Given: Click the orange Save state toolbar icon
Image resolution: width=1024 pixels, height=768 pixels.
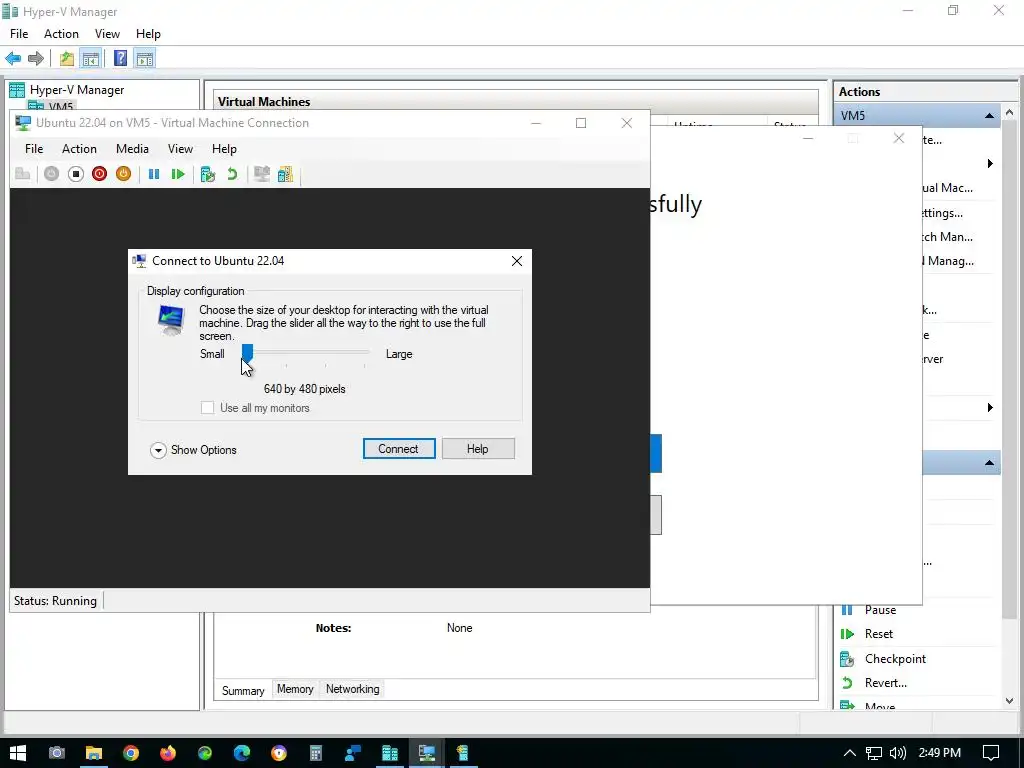Looking at the screenshot, I should (123, 174).
